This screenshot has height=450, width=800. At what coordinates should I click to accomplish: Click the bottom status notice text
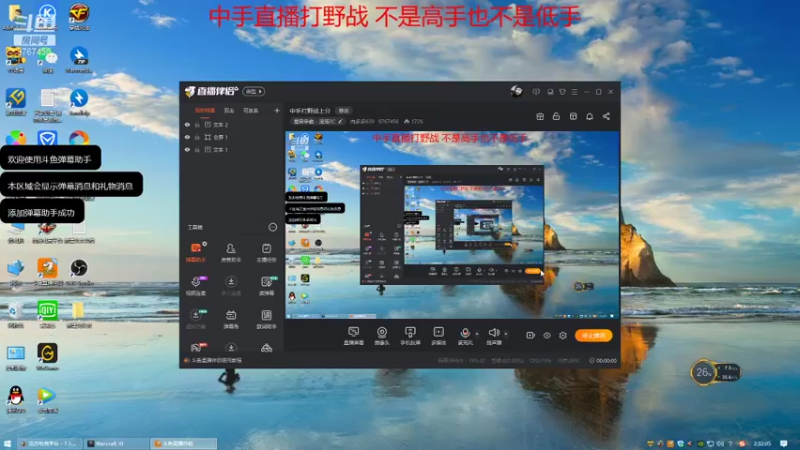216,360
